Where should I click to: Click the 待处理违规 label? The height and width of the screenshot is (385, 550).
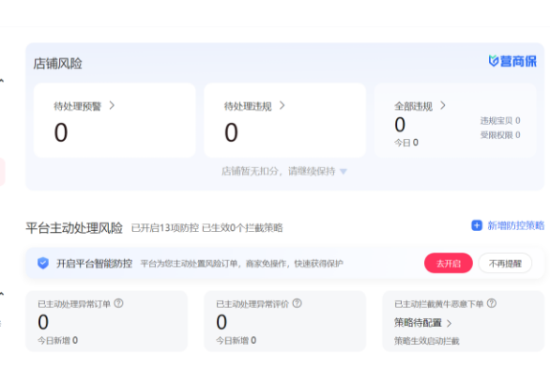pyautogui.click(x=248, y=106)
